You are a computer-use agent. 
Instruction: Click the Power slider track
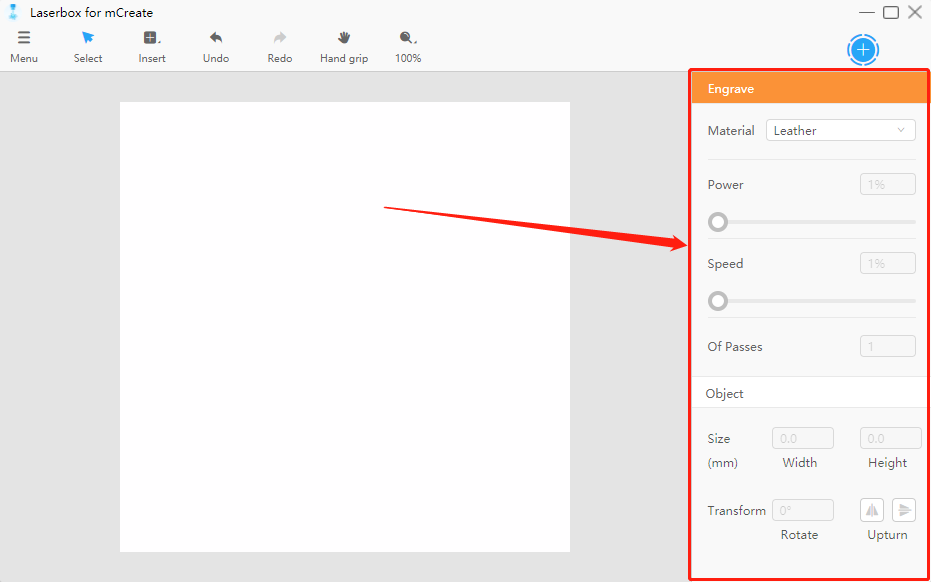(x=812, y=222)
